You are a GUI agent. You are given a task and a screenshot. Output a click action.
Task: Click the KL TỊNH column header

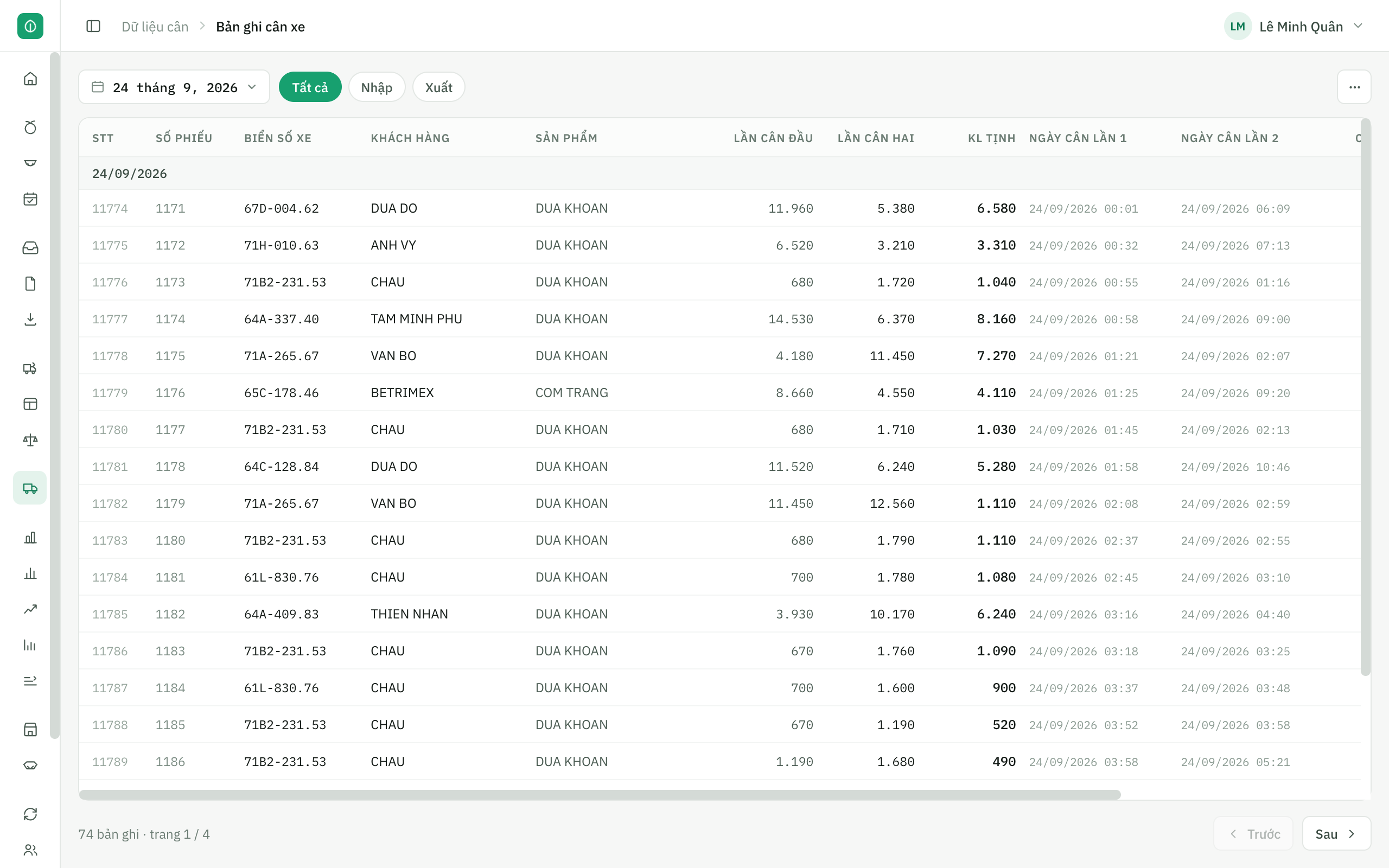tap(991, 138)
